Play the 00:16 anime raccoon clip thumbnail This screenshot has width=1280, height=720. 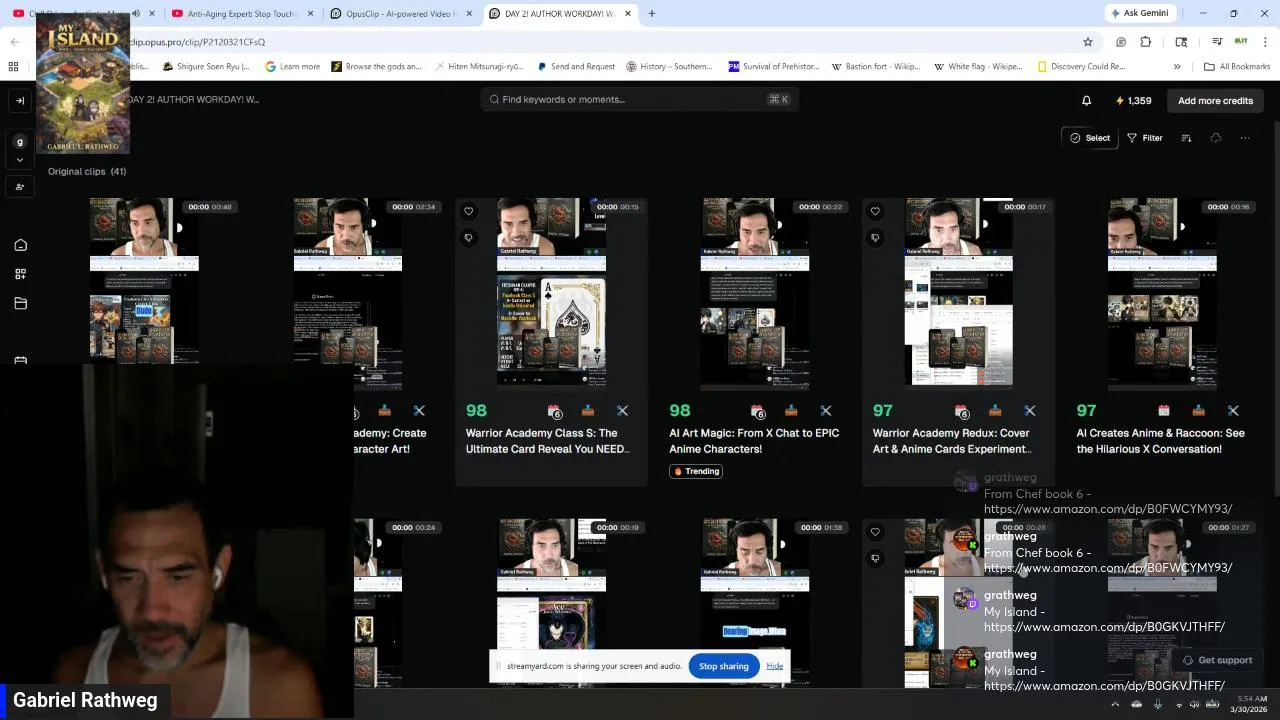pyautogui.click(x=1162, y=293)
